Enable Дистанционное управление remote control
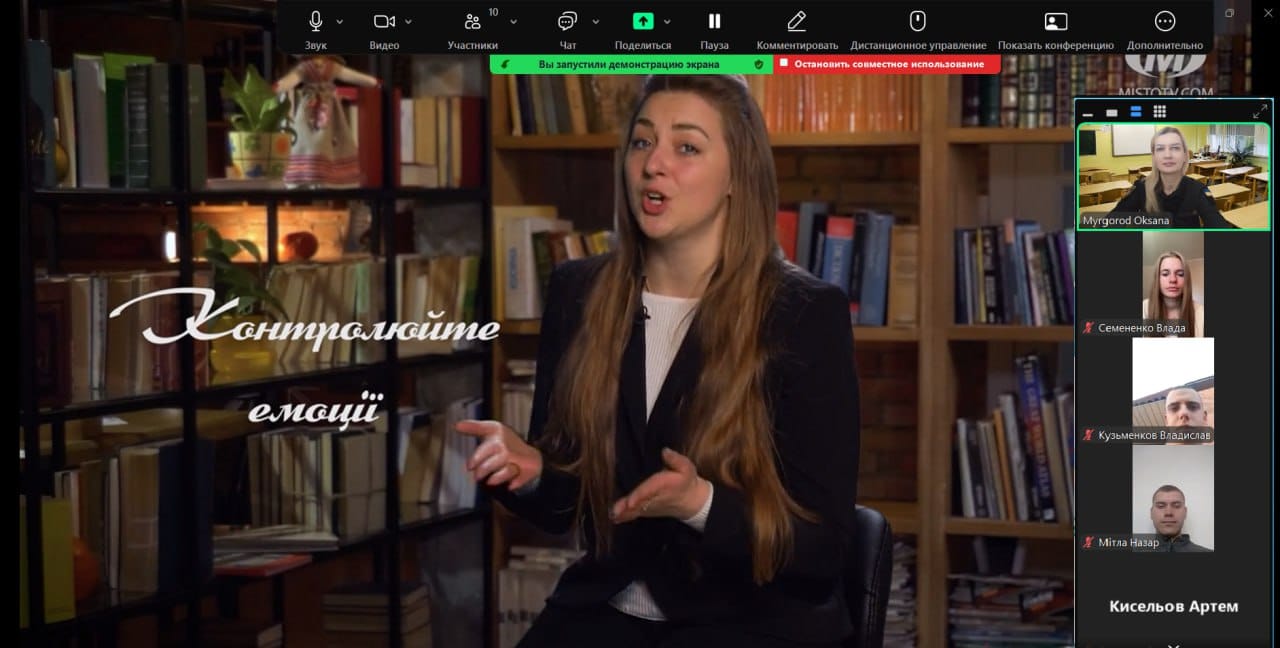Image resolution: width=1280 pixels, height=648 pixels. [917, 22]
